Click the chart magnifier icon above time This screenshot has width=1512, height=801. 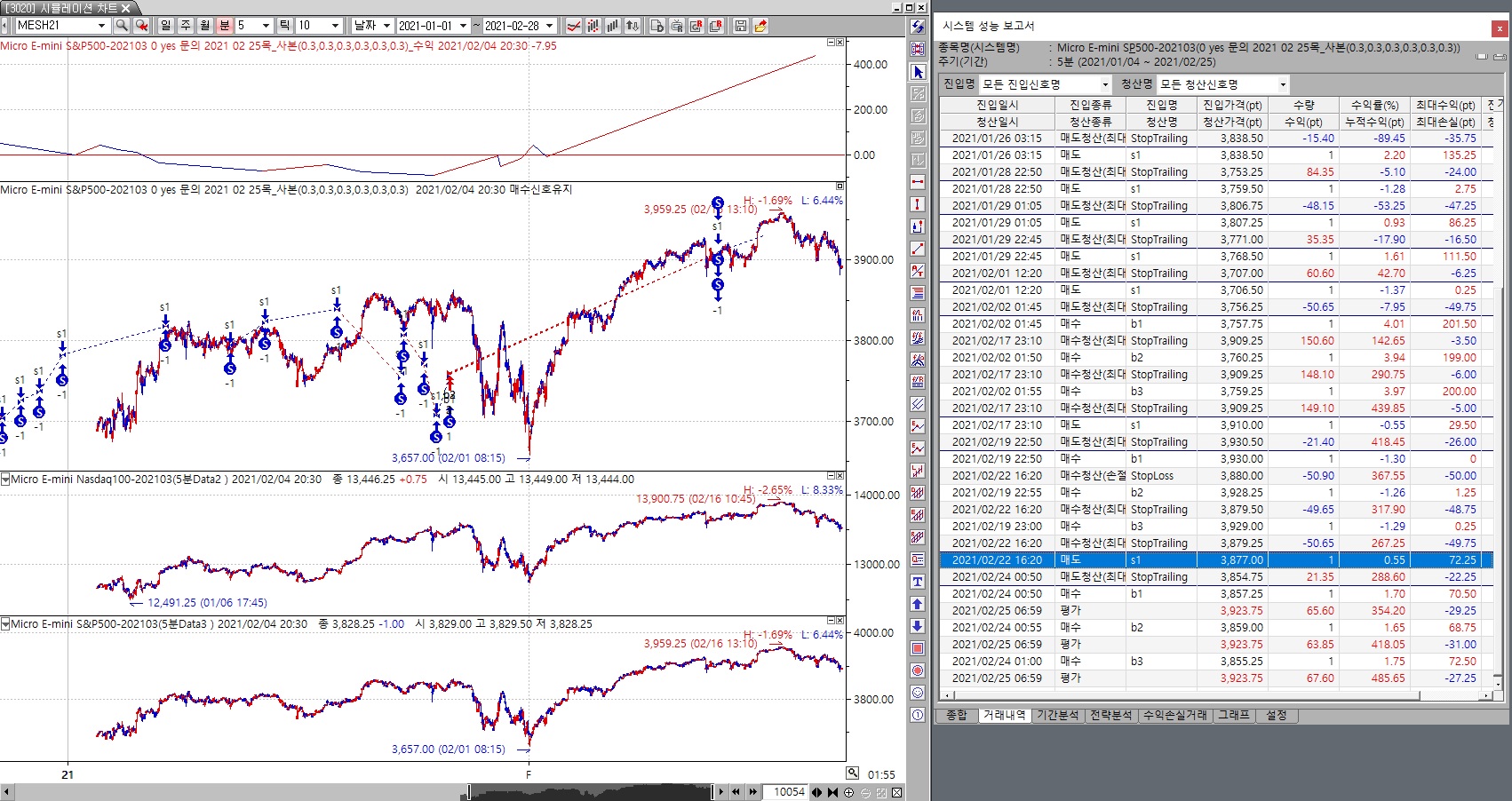[852, 773]
